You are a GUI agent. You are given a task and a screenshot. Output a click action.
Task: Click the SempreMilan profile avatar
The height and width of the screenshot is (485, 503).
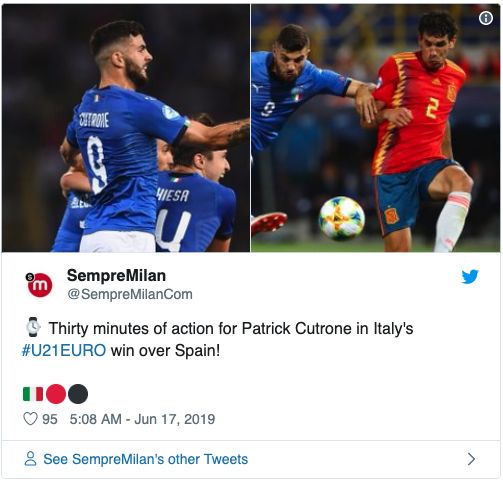pyautogui.click(x=40, y=284)
